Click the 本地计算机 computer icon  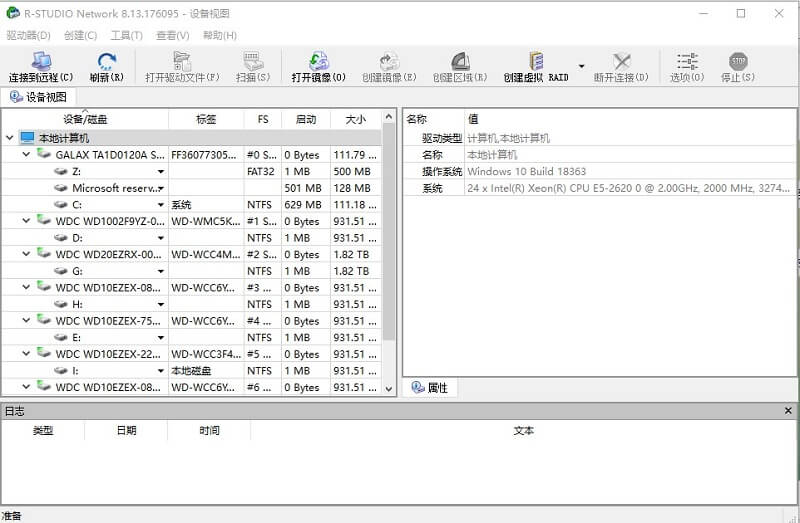[27, 138]
